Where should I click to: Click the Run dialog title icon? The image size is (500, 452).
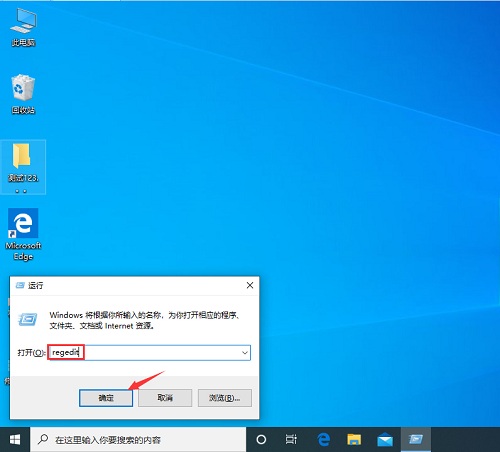click(20, 285)
